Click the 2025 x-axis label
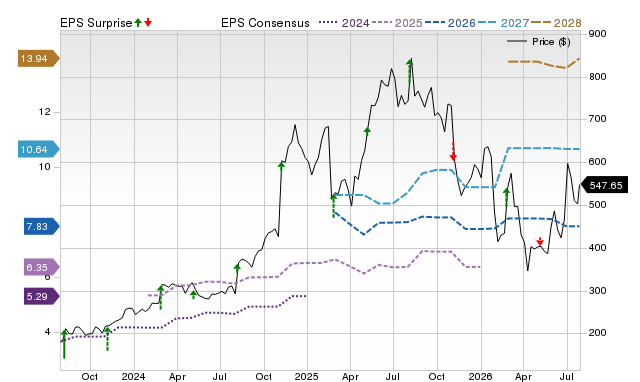The height and width of the screenshot is (382, 640). pyautogui.click(x=307, y=376)
